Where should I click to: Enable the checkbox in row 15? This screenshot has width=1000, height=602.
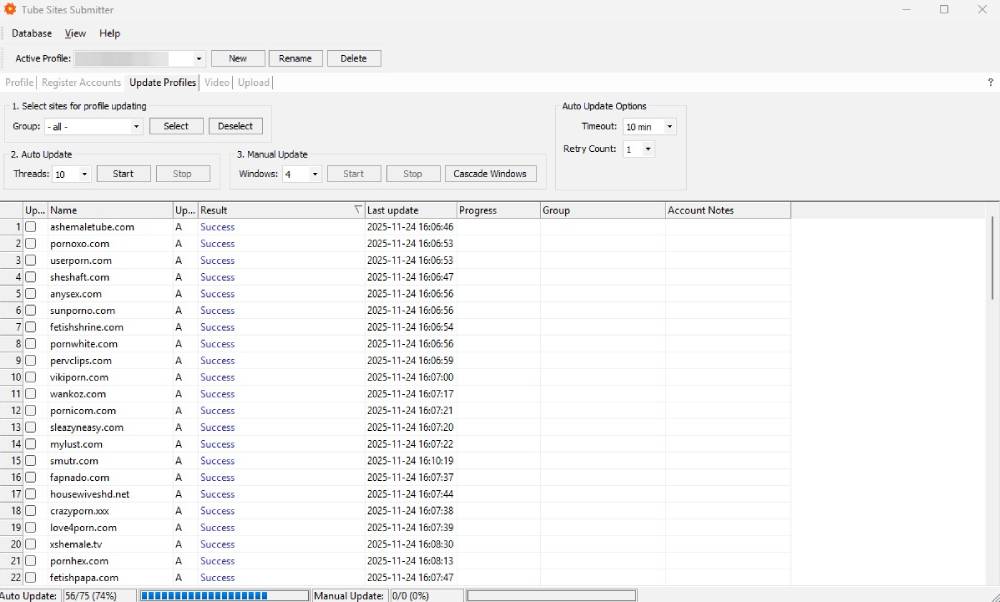pyautogui.click(x=31, y=461)
